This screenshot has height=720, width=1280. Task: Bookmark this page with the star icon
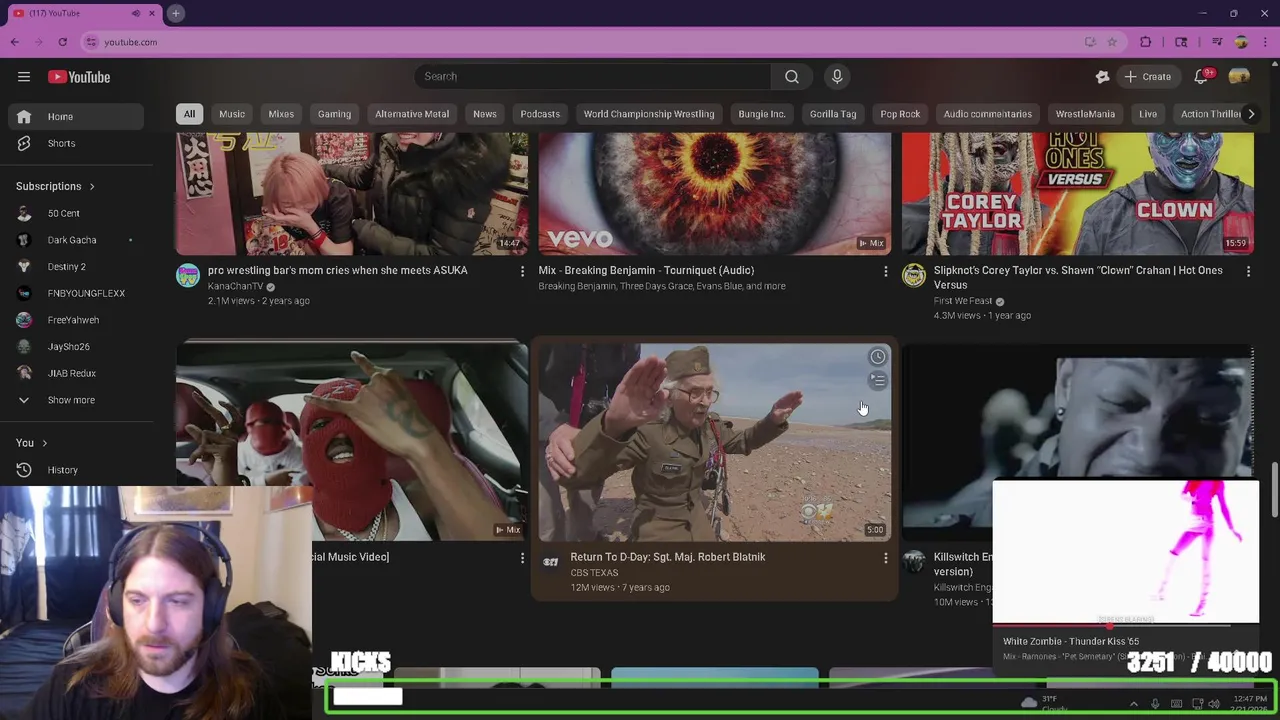pos(1112,42)
